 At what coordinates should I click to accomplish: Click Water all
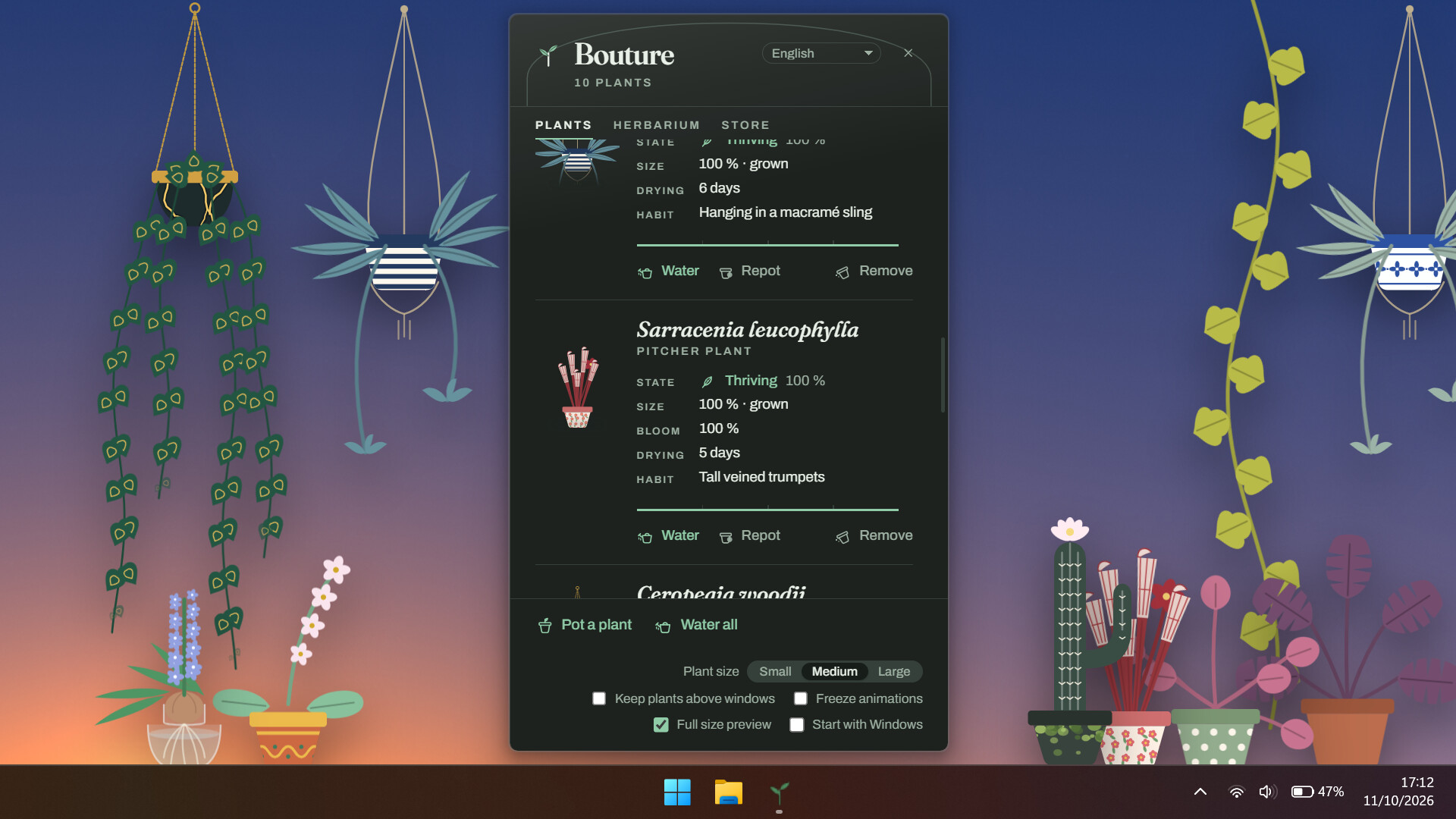(696, 626)
